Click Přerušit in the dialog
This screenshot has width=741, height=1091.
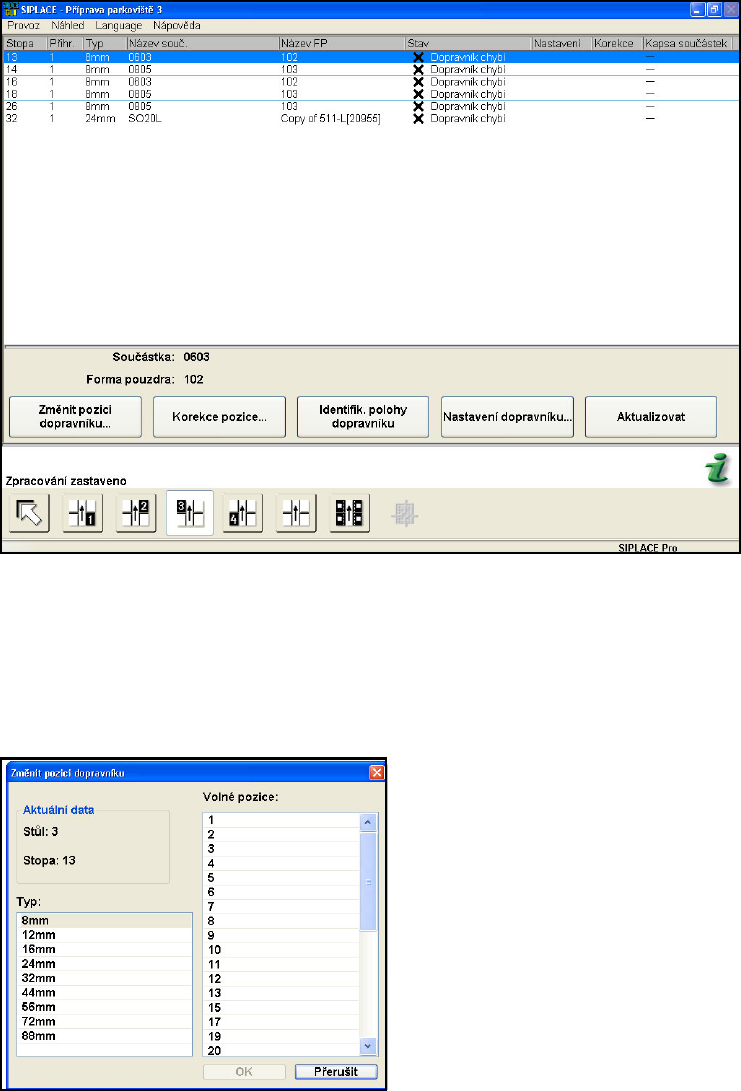[336, 1072]
